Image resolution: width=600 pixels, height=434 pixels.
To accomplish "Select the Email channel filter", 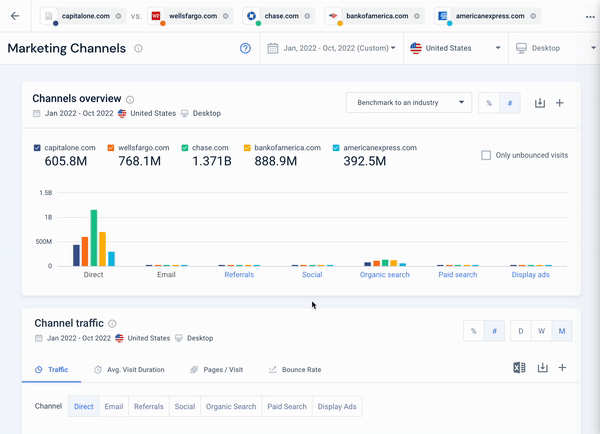I will point(114,406).
